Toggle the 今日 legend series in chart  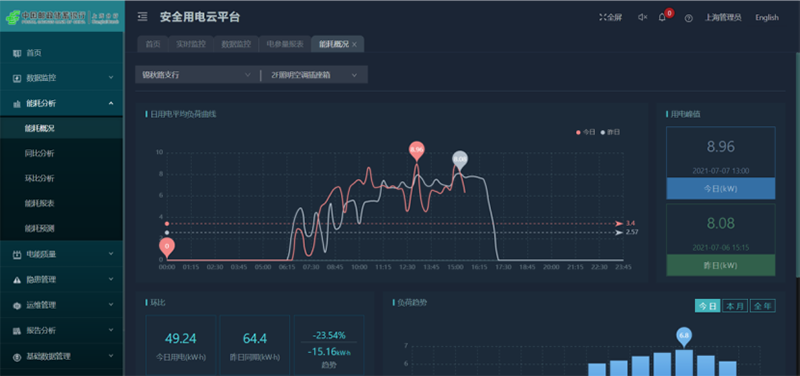(586, 132)
